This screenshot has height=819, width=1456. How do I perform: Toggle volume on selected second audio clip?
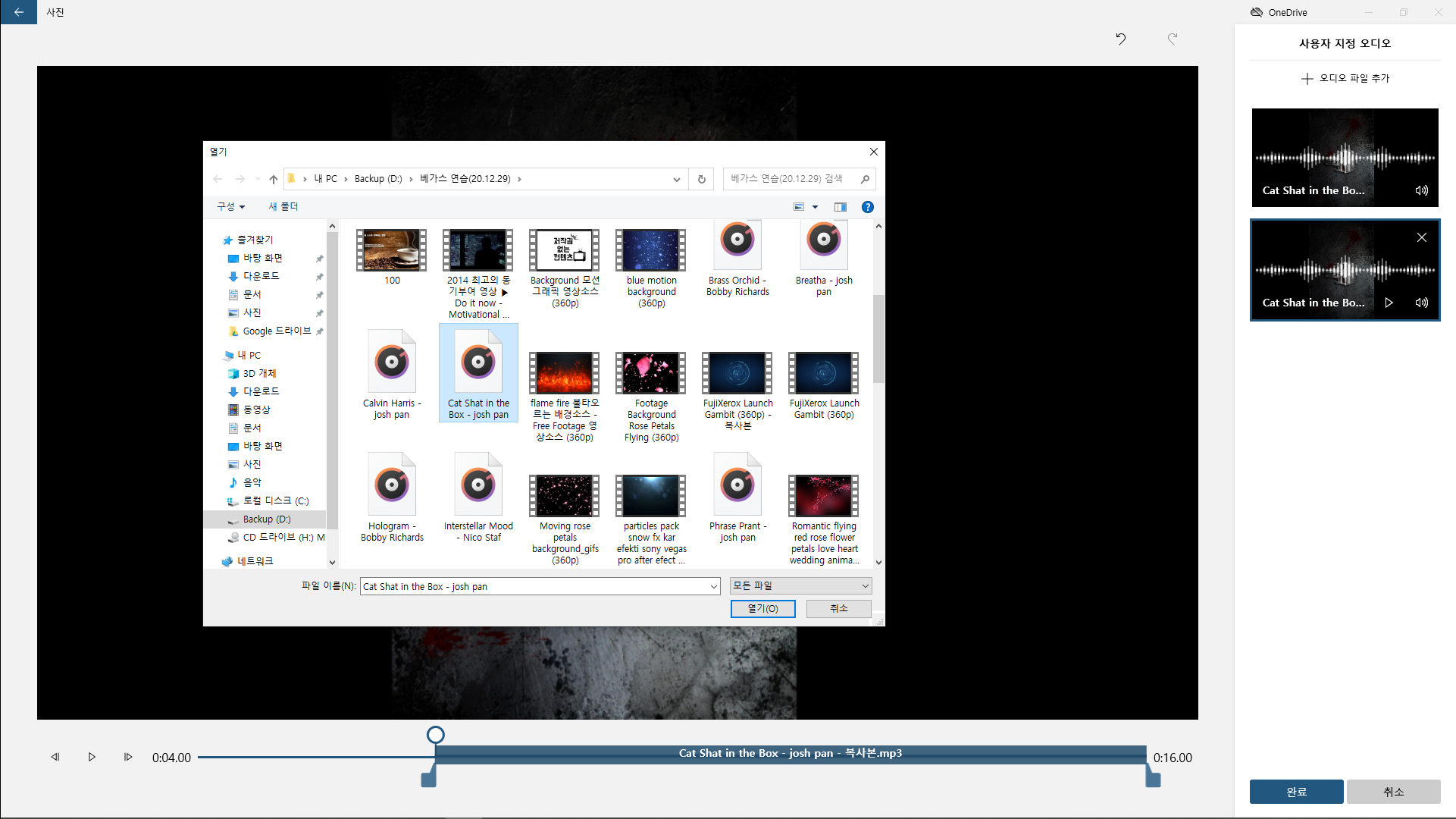point(1421,303)
